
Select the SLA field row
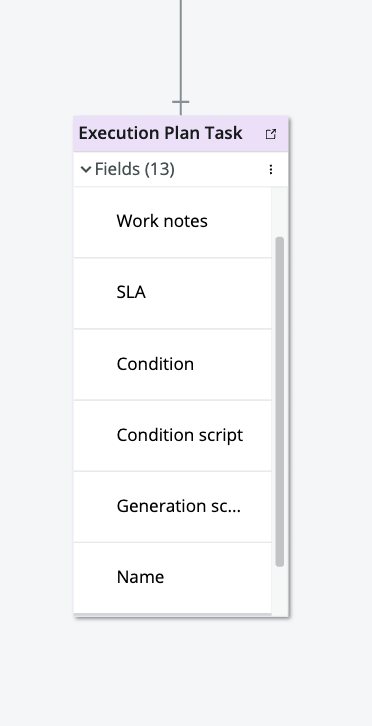172,293
